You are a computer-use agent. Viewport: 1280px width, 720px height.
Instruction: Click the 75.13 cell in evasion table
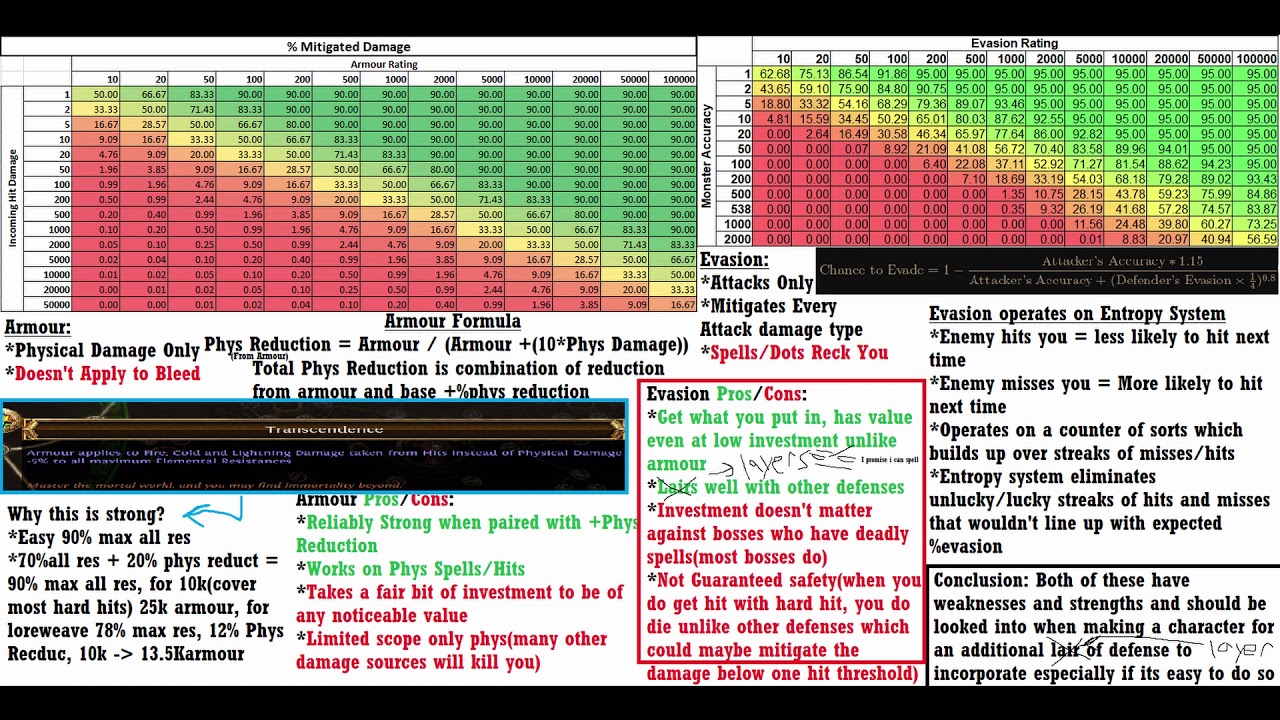click(814, 74)
